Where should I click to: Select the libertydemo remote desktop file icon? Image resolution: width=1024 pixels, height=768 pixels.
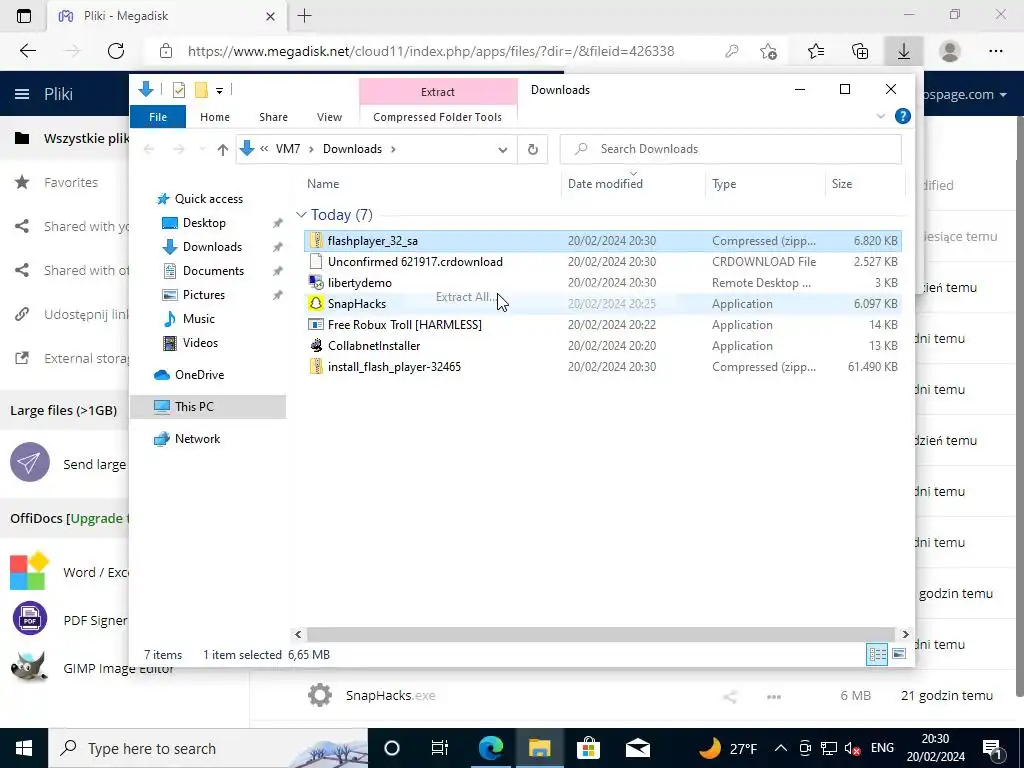(316, 283)
